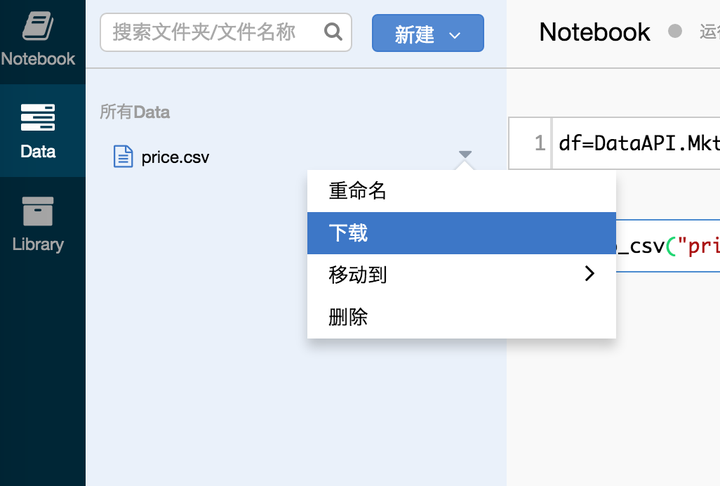Expand the 移动到 submenu arrow
Screen dimensions: 720x486
(x=590, y=274)
